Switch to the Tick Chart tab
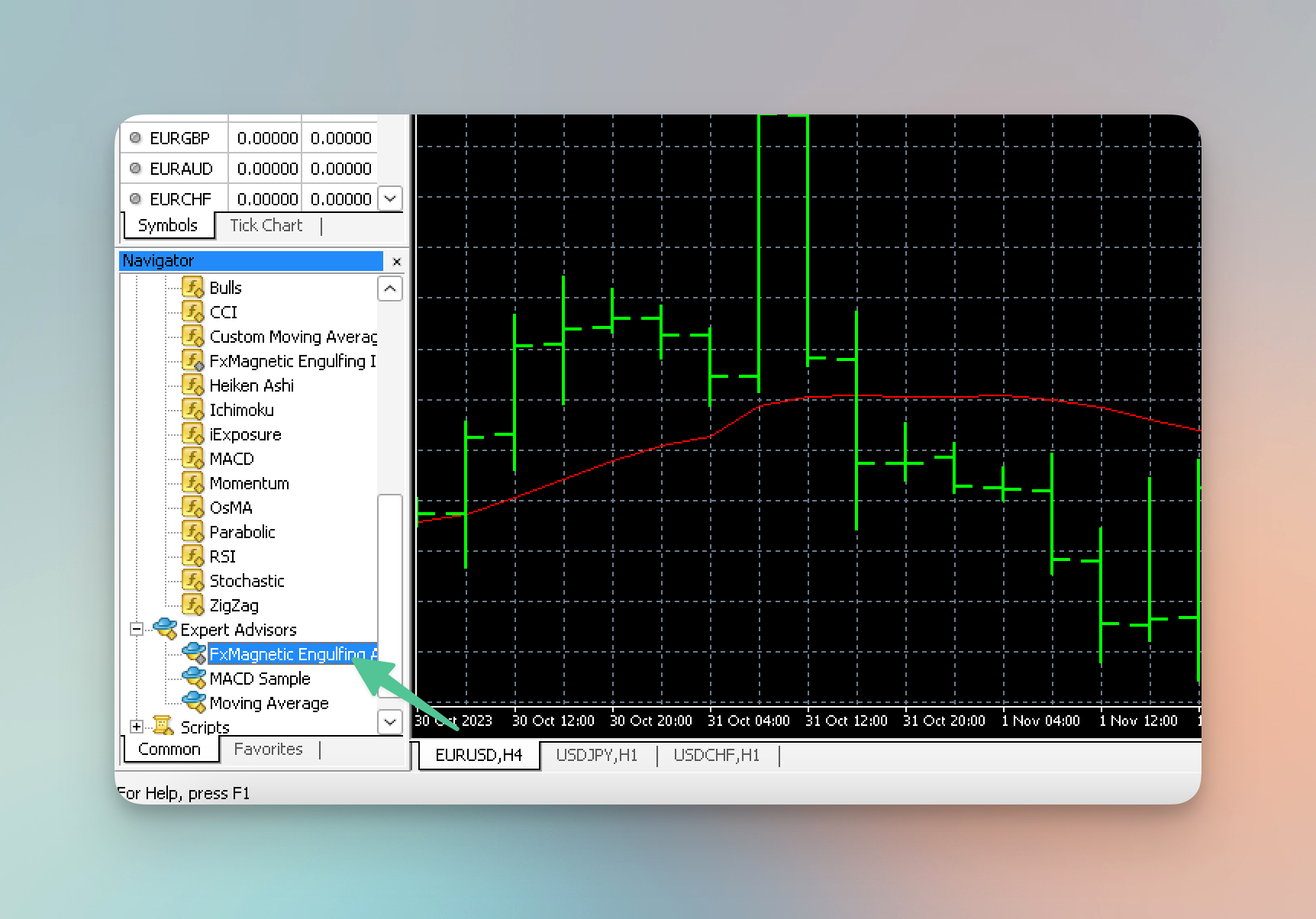Viewport: 1316px width, 919px height. (x=266, y=225)
